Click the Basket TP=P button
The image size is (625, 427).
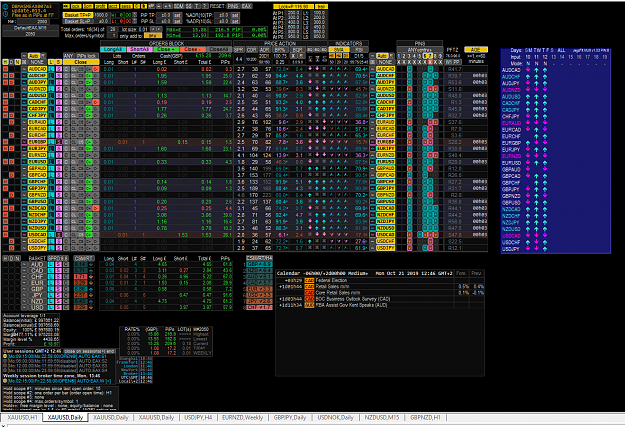coord(78,15)
